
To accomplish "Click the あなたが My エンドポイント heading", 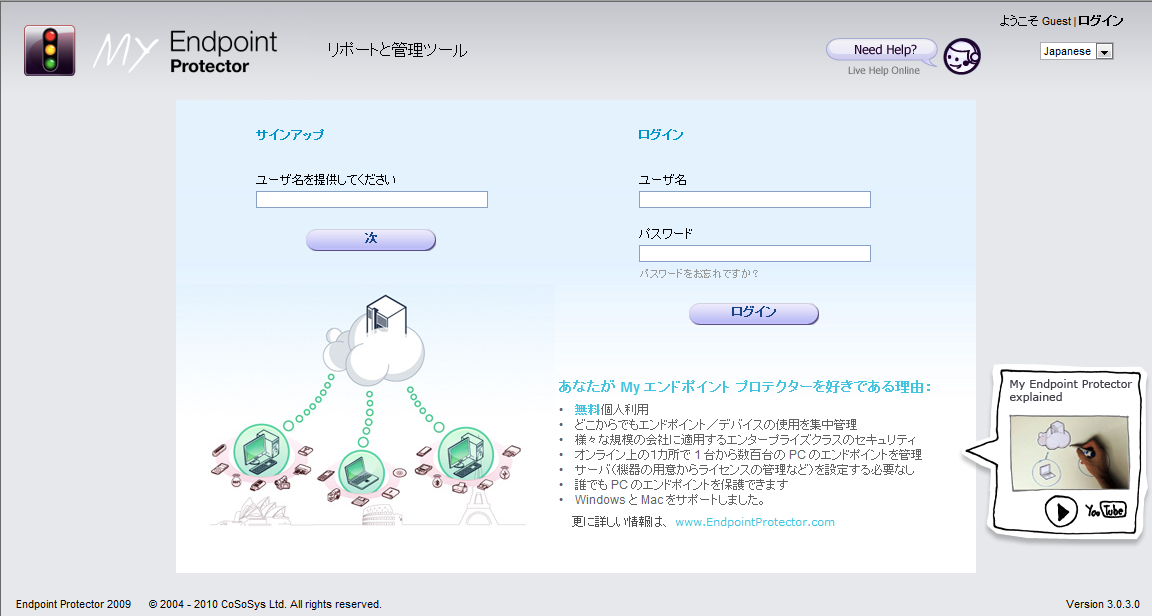I will point(744,387).
